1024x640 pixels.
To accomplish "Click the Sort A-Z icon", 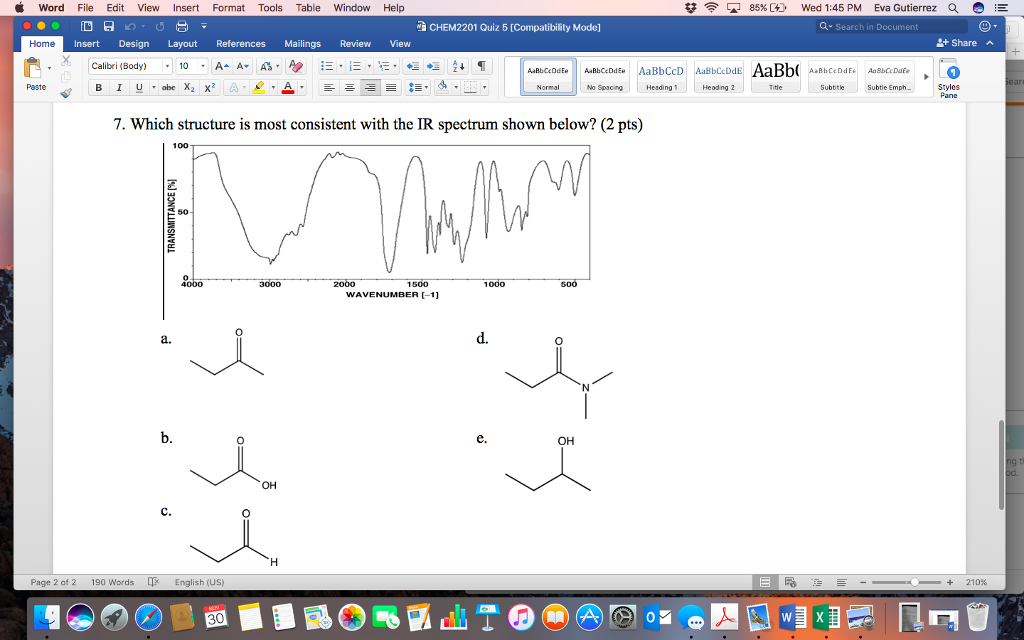I will click(x=458, y=66).
